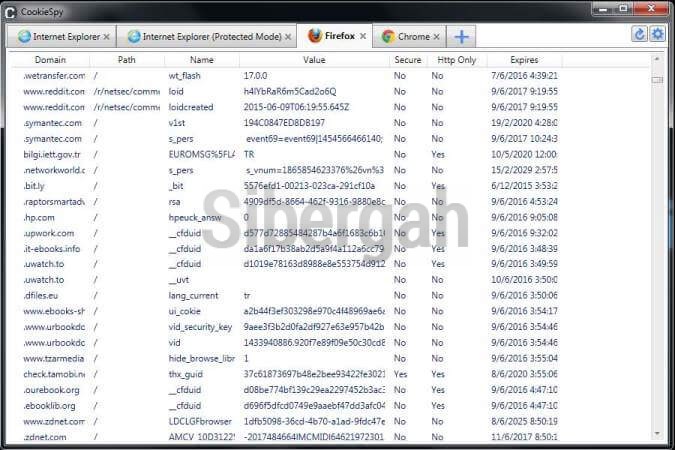Click the Chrome logo icon on the tab

pyautogui.click(x=388, y=37)
